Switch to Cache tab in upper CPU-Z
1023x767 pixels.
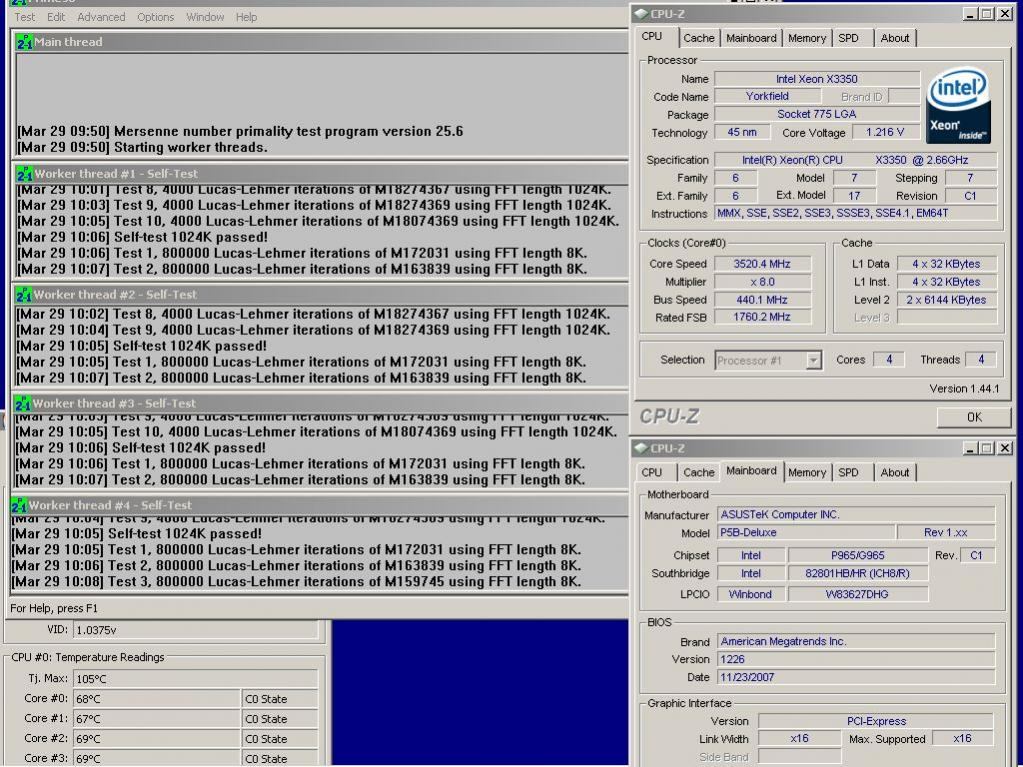point(699,38)
